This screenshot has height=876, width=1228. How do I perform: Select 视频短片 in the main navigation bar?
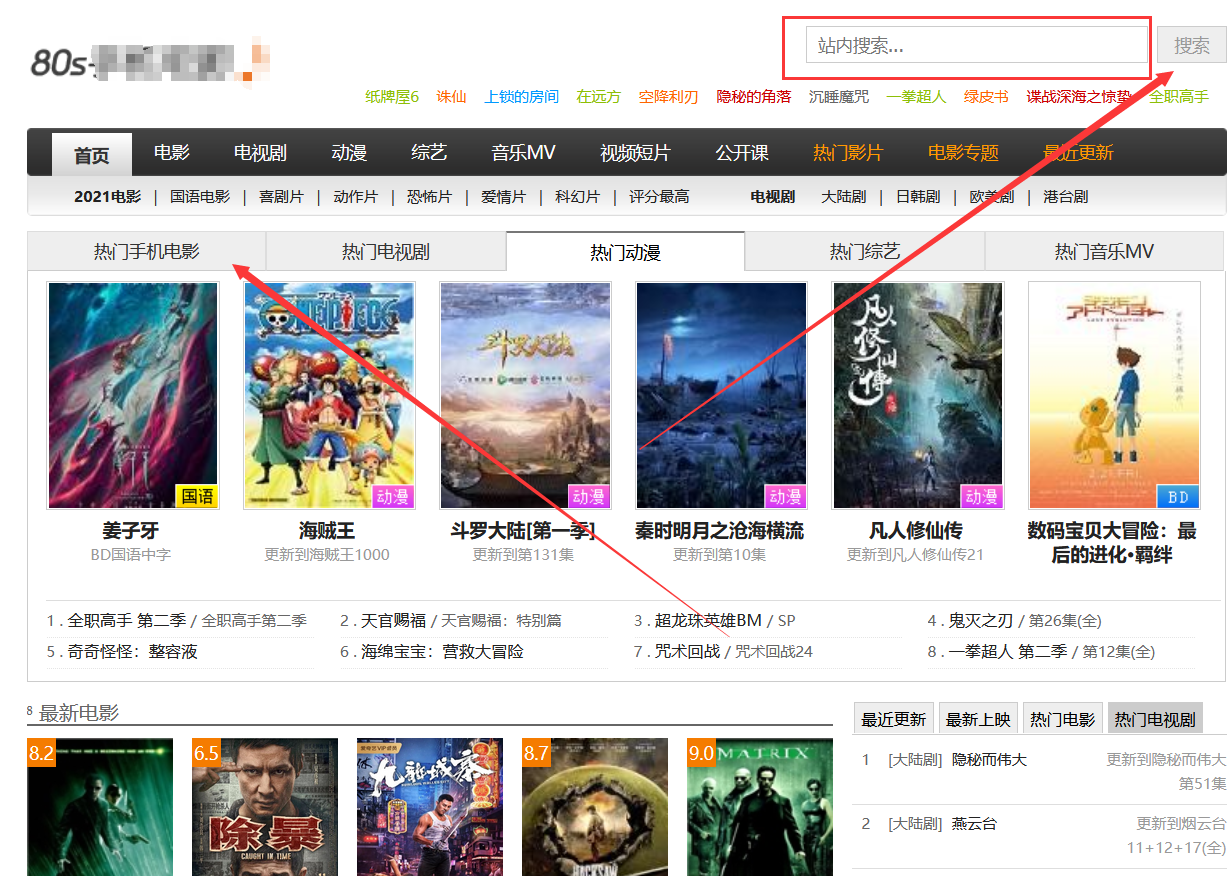(x=635, y=153)
